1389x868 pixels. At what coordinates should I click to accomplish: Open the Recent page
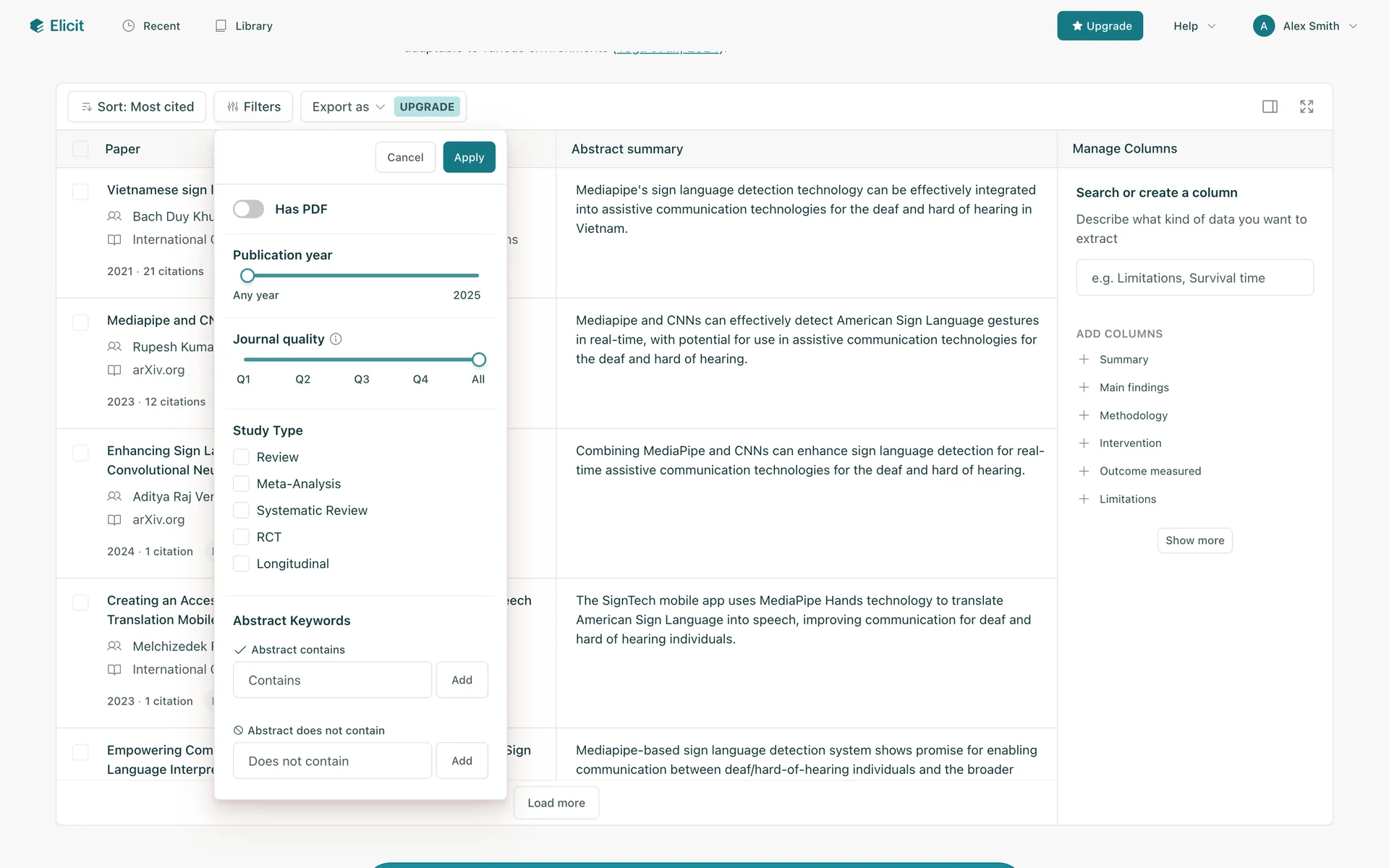(151, 26)
